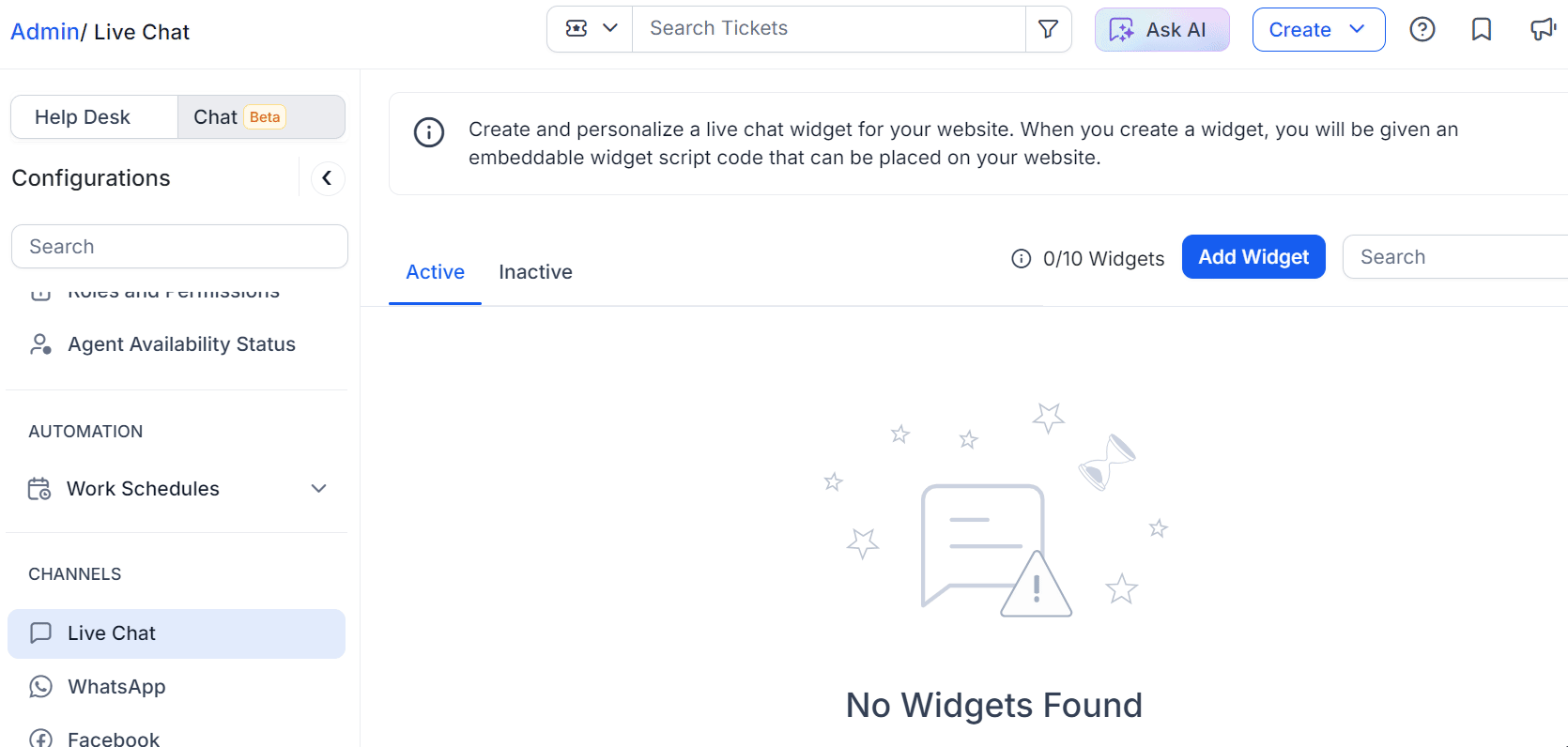
Task: Click the bookmark icon in header
Action: [x=1482, y=30]
